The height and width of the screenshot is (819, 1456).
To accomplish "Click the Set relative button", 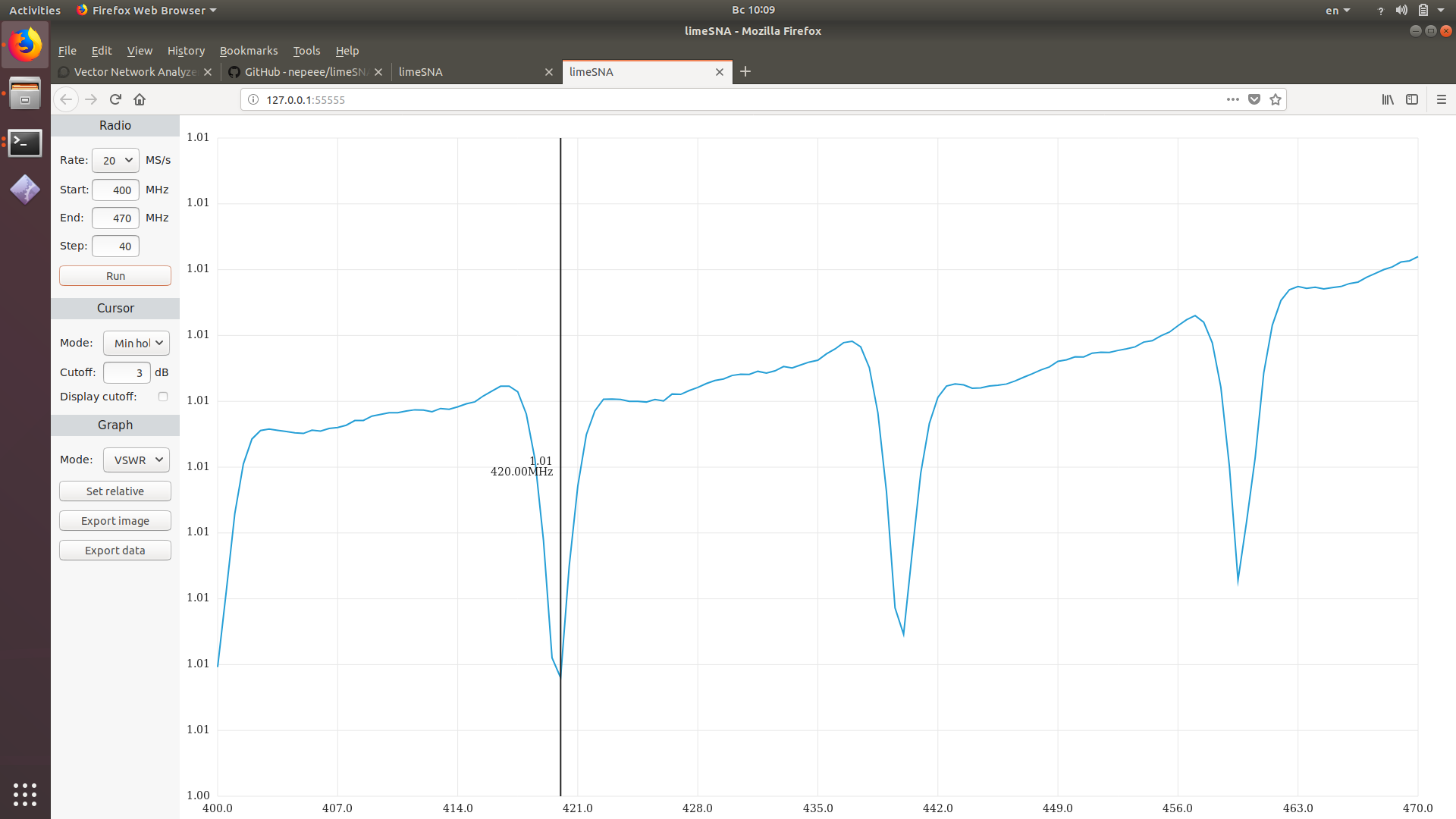I will tap(115, 491).
